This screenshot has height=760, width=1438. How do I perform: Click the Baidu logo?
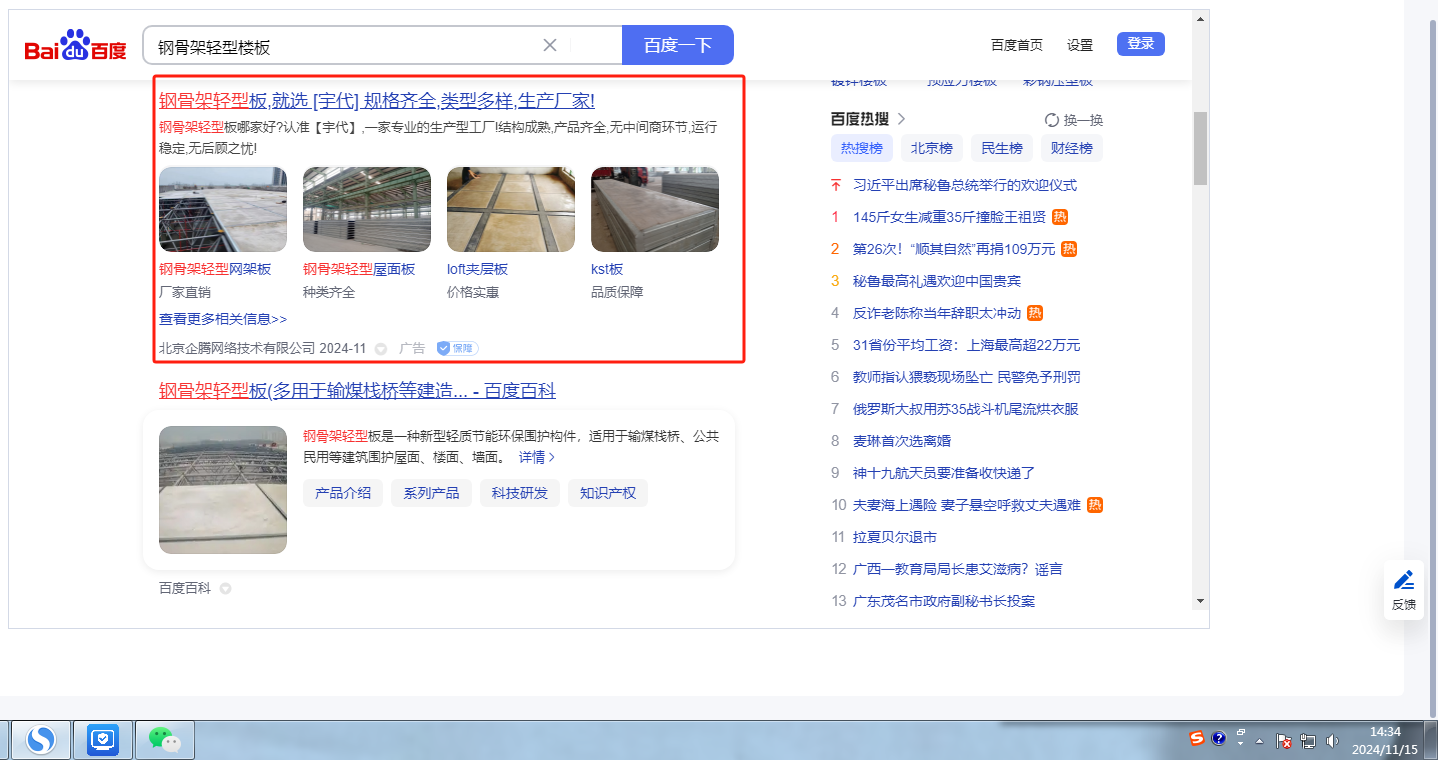click(x=76, y=46)
